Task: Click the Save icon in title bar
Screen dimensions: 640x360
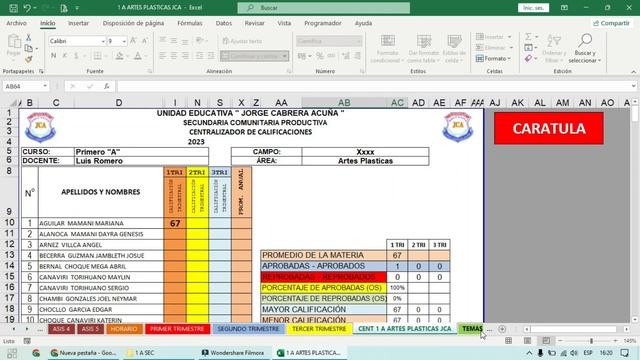Action: (x=13, y=8)
